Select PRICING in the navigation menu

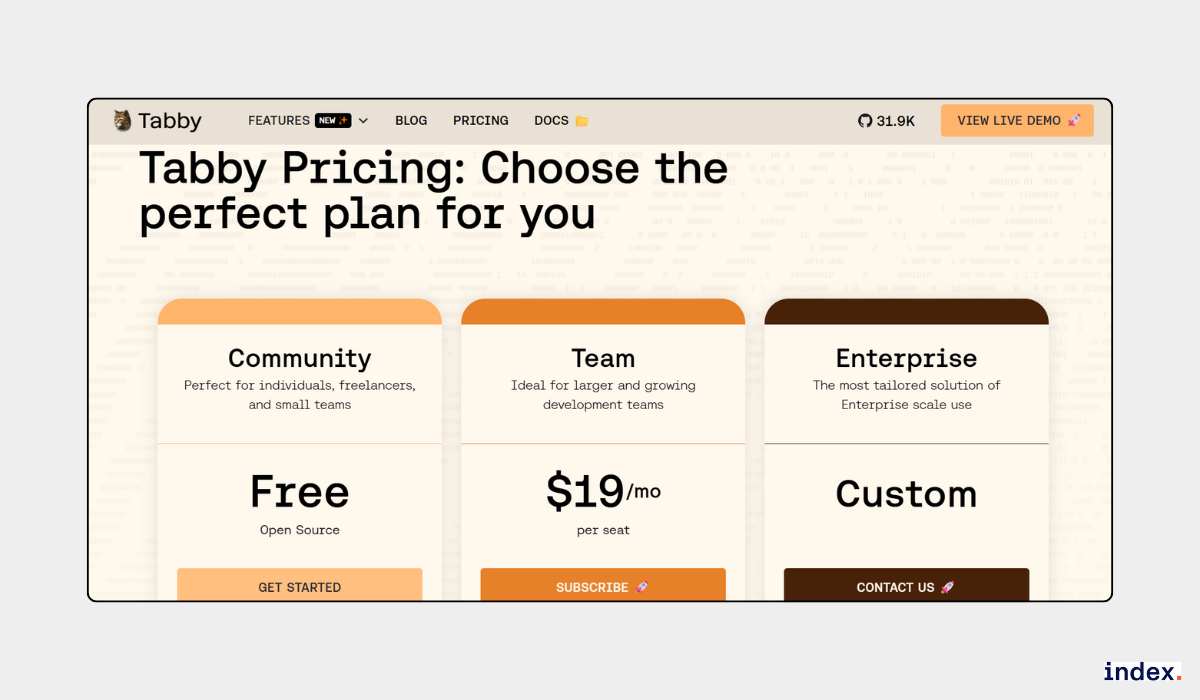click(480, 120)
